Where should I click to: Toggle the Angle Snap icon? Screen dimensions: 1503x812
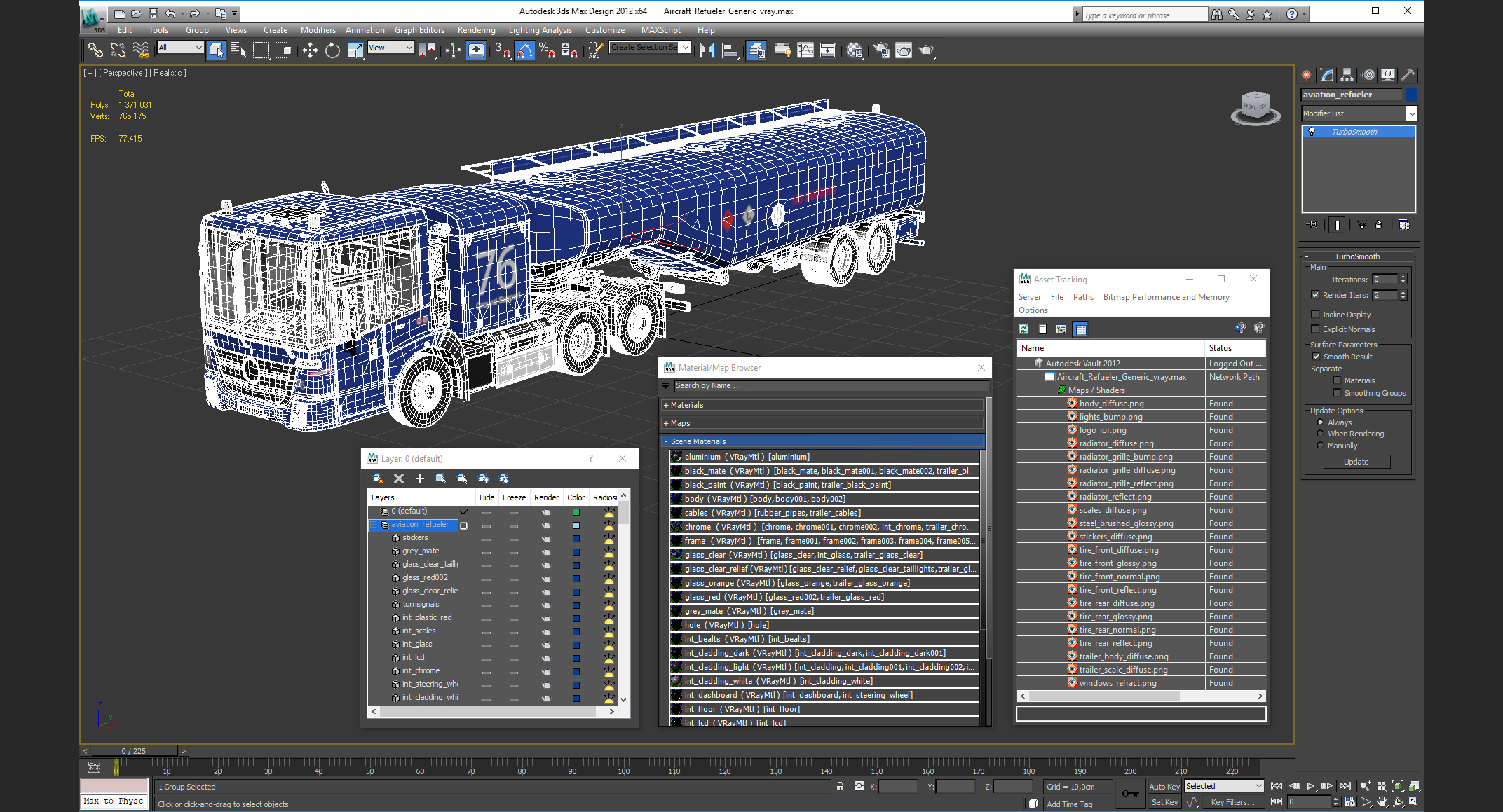(x=525, y=50)
